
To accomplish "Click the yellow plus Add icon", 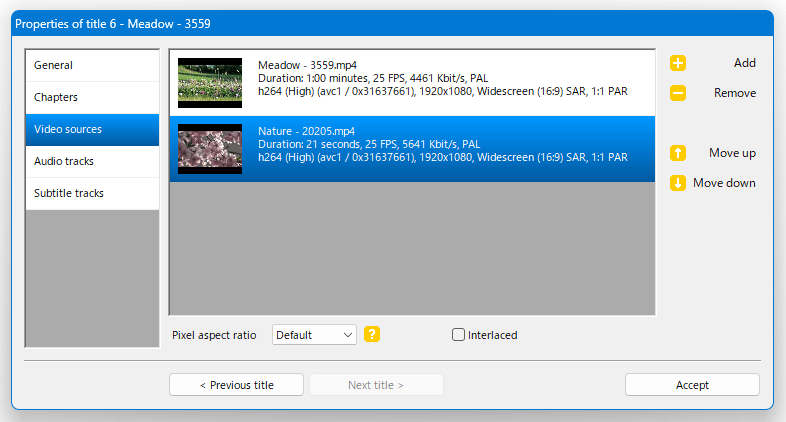I will [678, 63].
